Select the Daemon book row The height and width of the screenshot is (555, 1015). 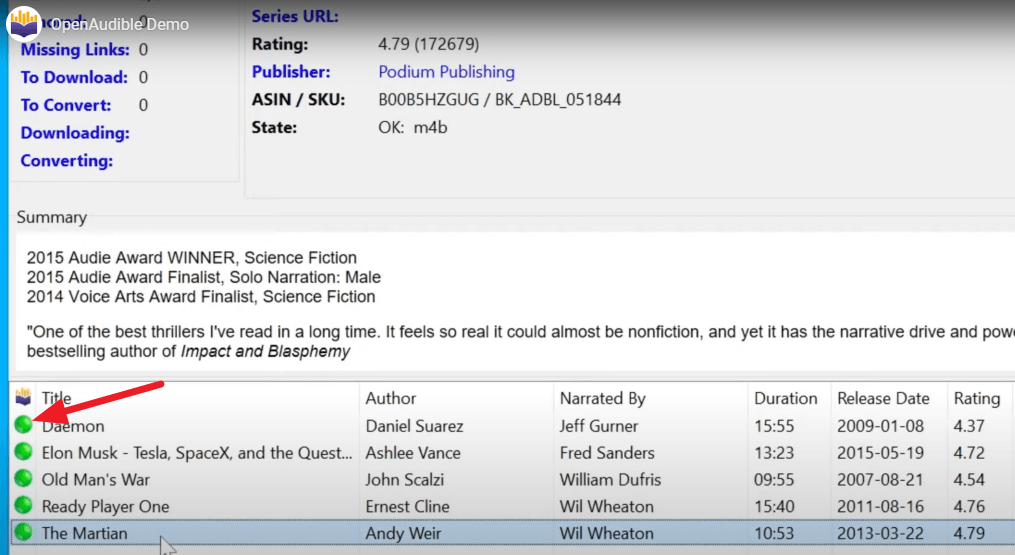coord(511,425)
